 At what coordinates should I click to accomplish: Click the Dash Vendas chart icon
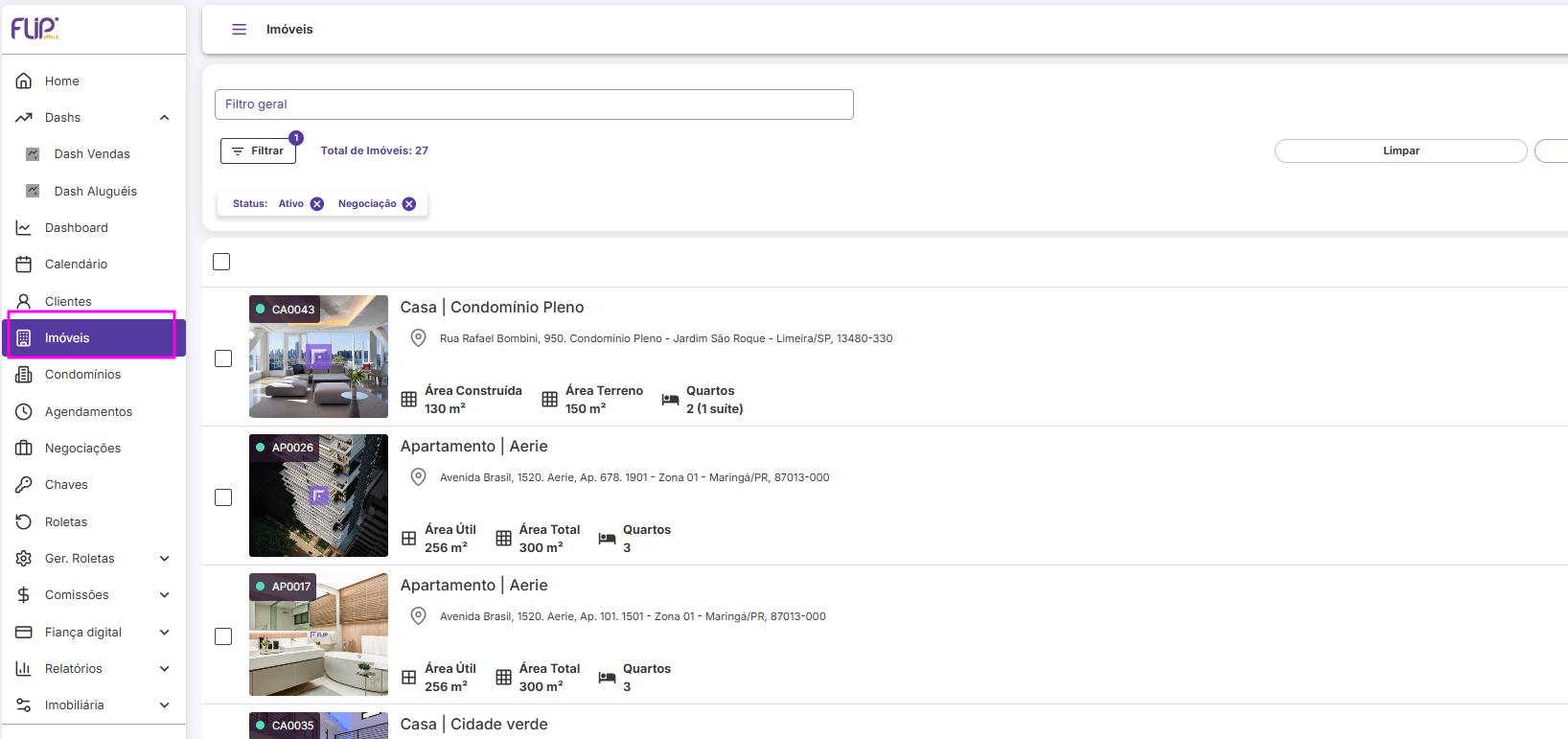pyautogui.click(x=33, y=154)
